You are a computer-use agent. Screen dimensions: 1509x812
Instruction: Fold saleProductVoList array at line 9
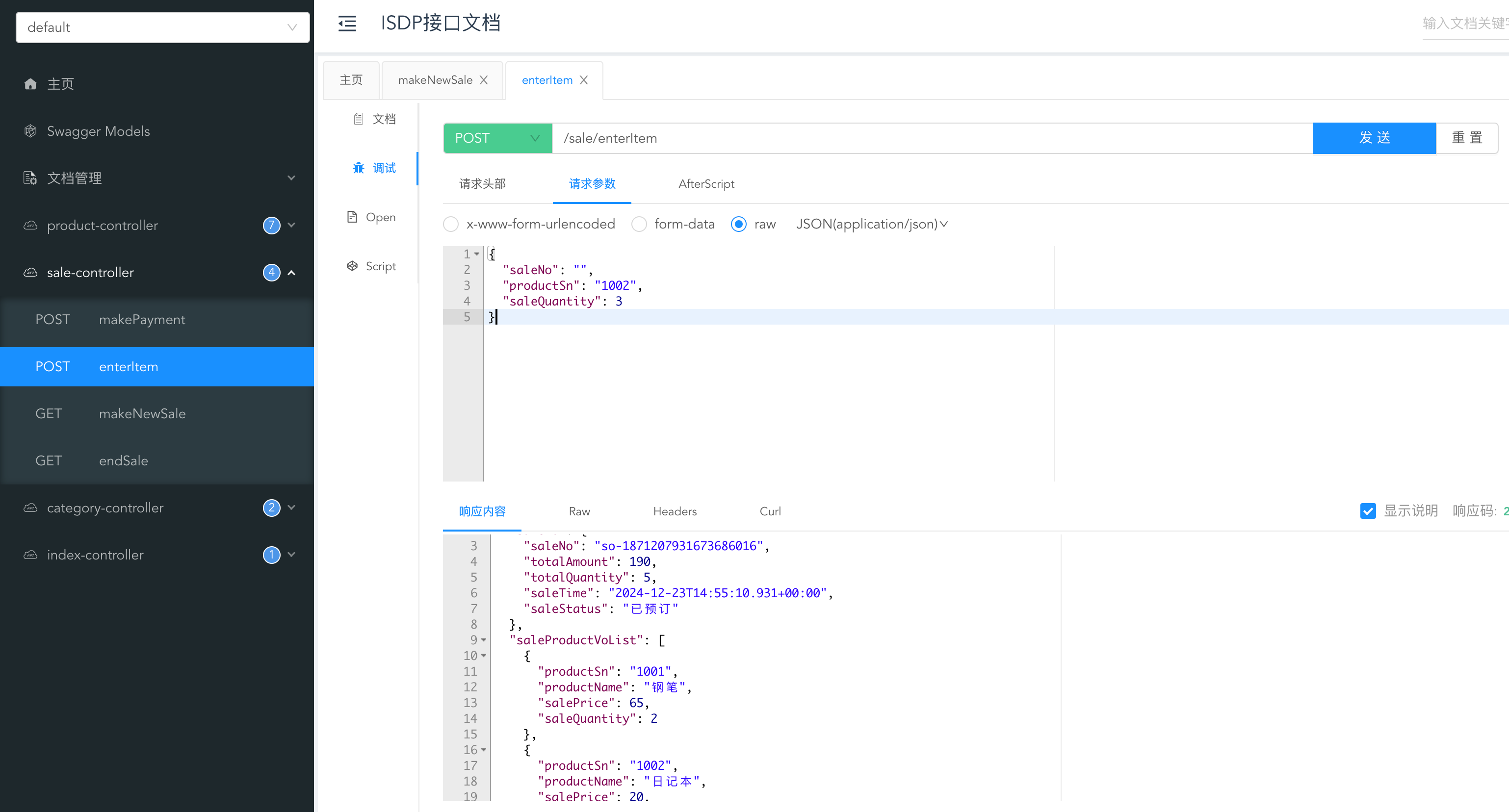tap(484, 640)
